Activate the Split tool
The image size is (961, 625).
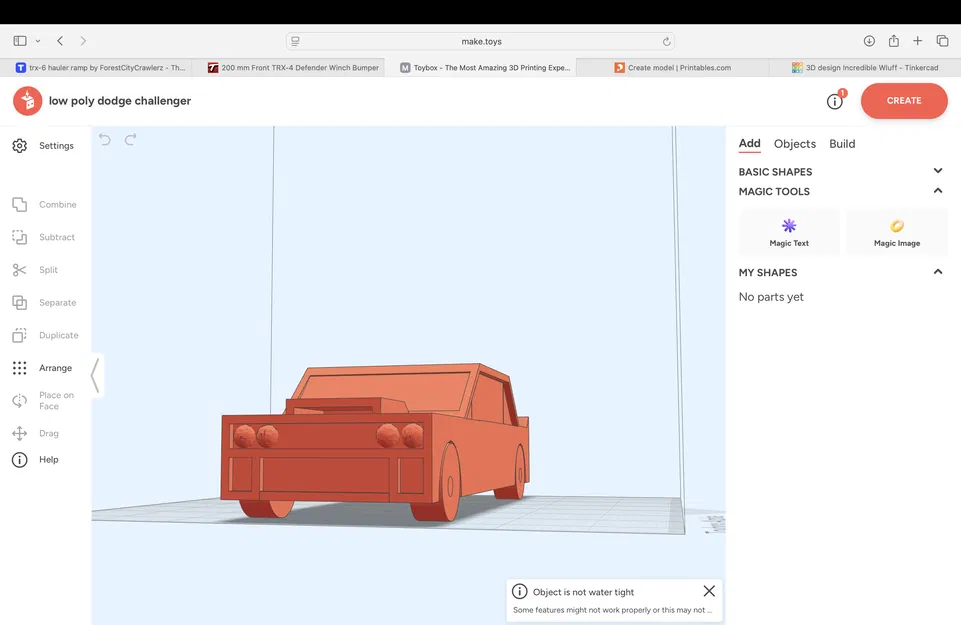point(47,269)
